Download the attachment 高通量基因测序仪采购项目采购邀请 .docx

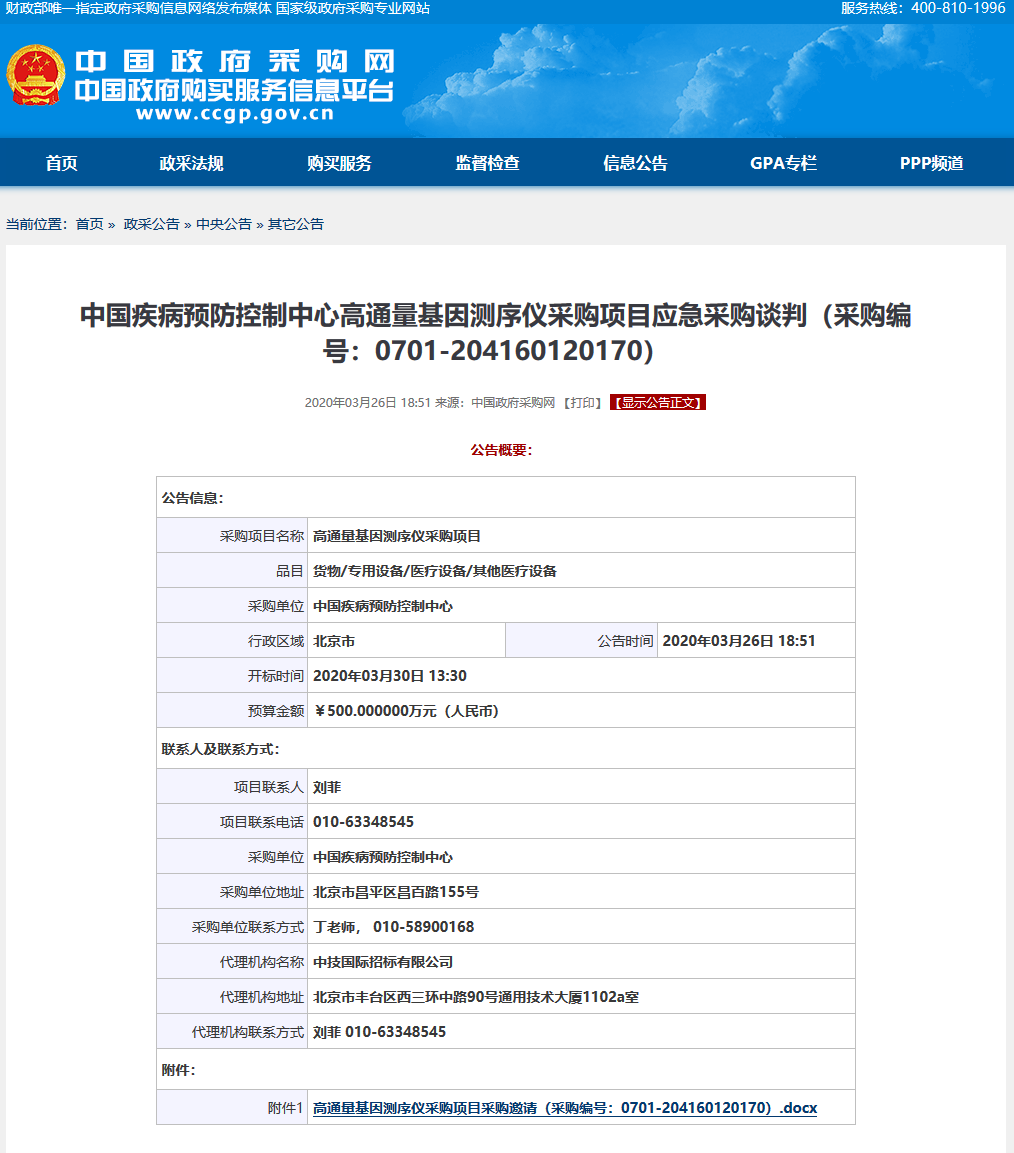coord(565,1108)
